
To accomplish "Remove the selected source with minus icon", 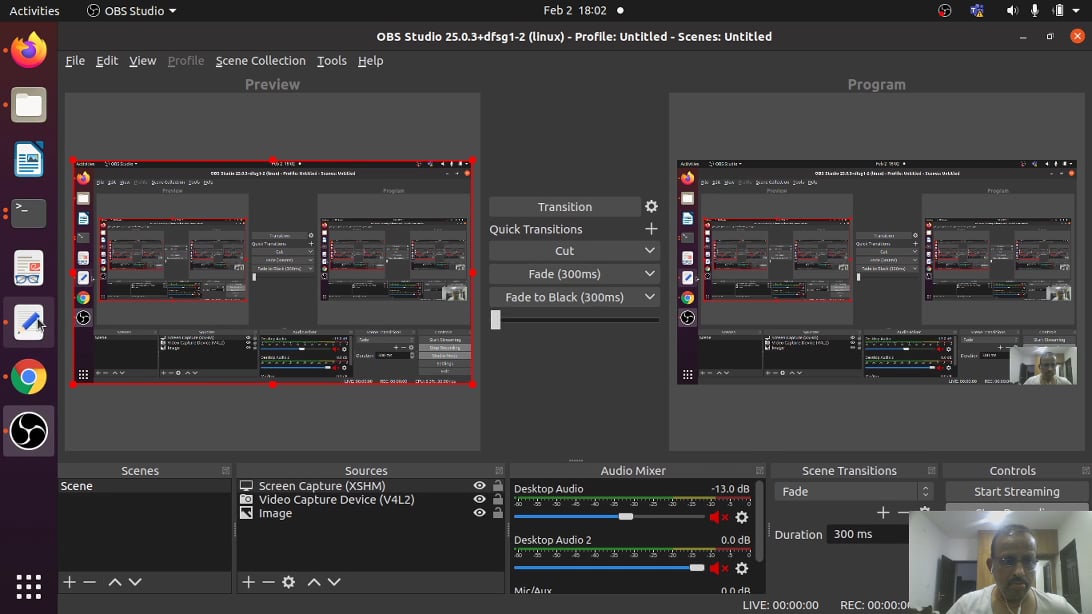I will click(x=268, y=582).
